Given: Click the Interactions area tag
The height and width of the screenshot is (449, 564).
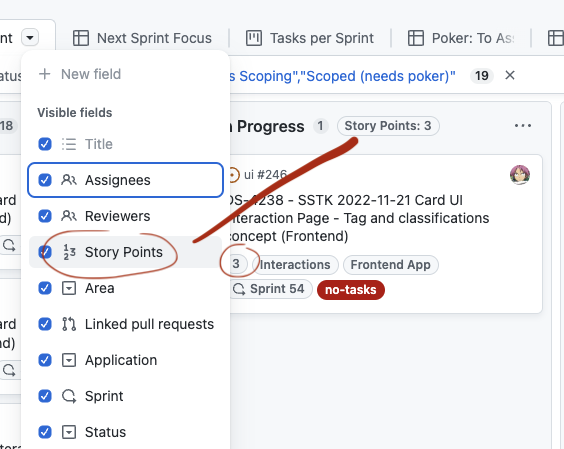Looking at the screenshot, I should click(295, 265).
